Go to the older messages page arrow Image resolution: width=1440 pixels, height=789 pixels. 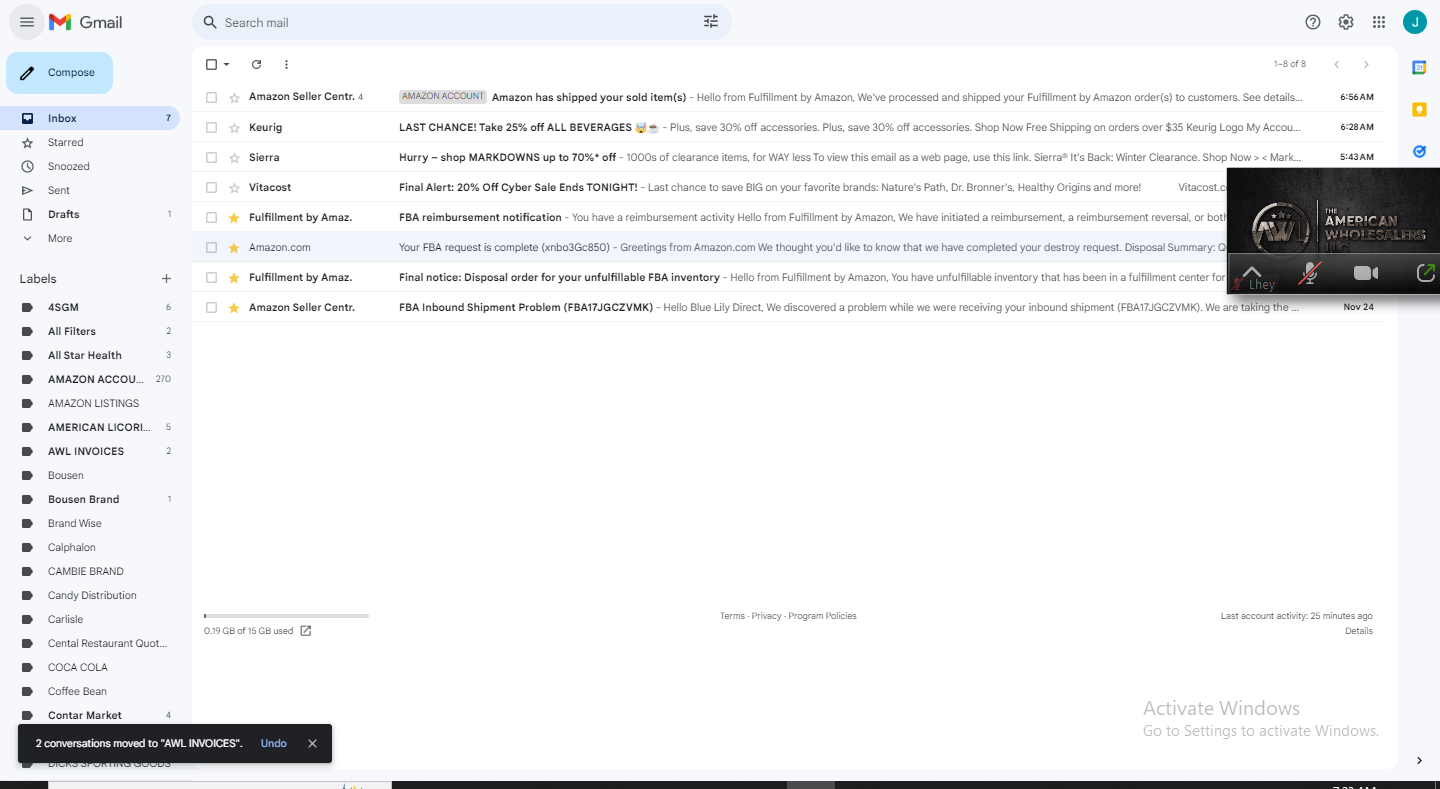click(x=1366, y=65)
